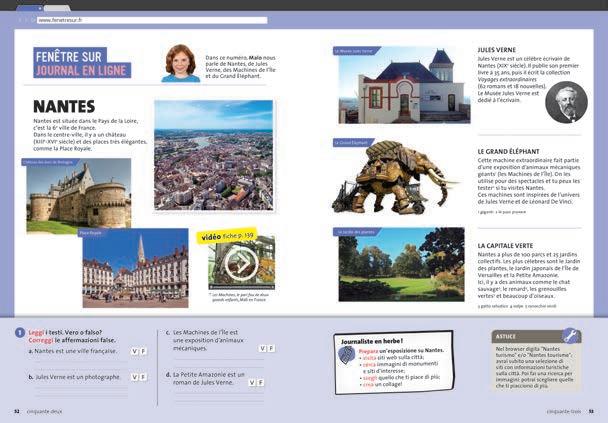The height and width of the screenshot is (423, 608).
Task: Mark F for 'Nantes est une ville française'
Action: [x=143, y=352]
